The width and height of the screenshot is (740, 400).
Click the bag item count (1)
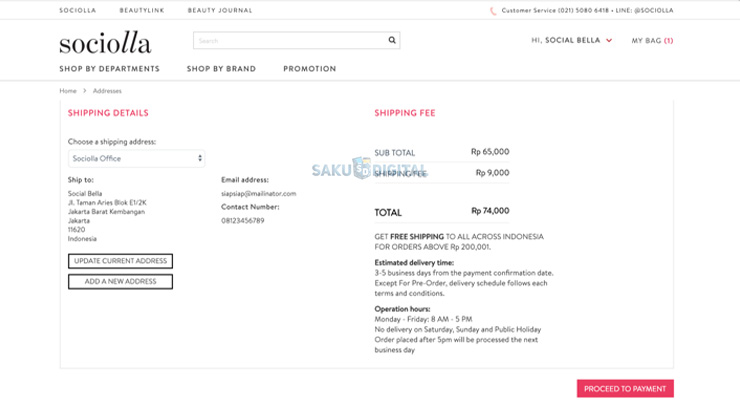click(669, 41)
